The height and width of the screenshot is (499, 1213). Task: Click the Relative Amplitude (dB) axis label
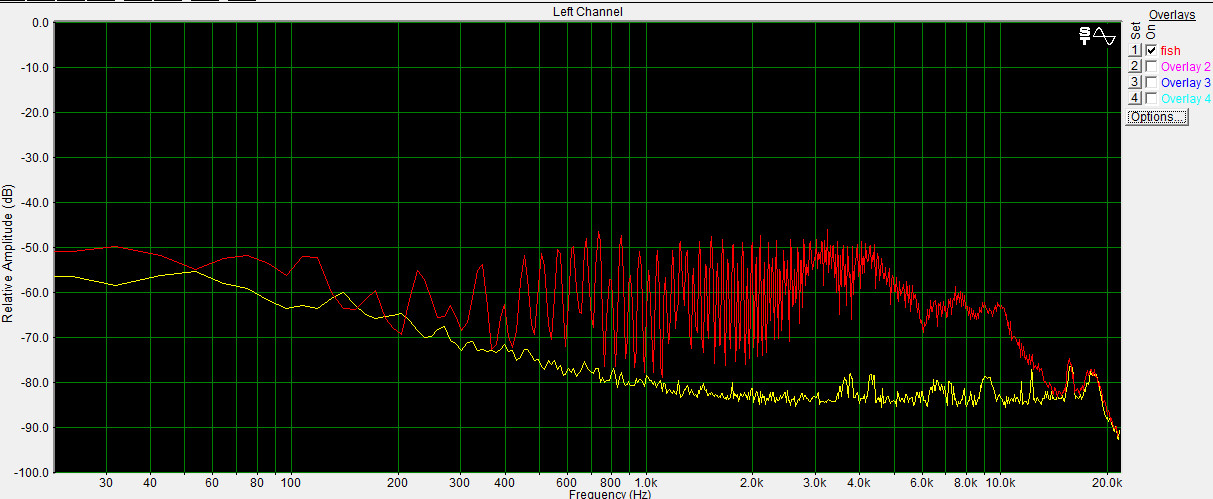coord(8,252)
